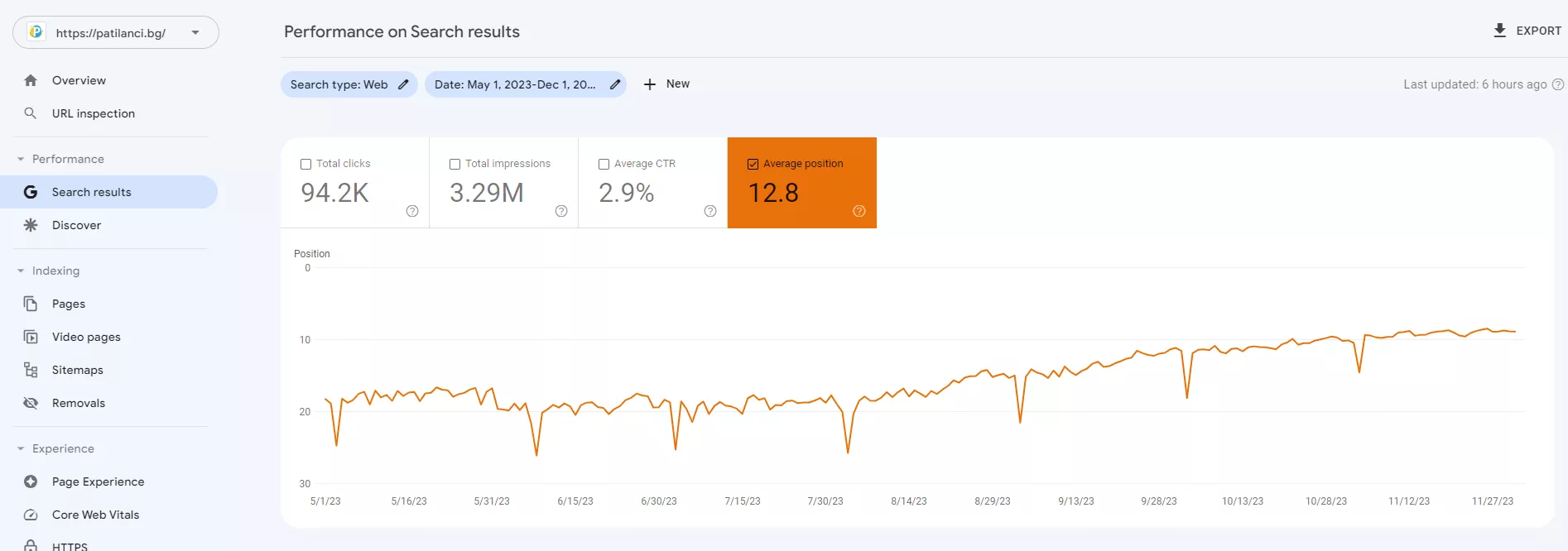This screenshot has width=1568, height=551.
Task: Click the patilanci.bg site favicon
Action: point(36,32)
